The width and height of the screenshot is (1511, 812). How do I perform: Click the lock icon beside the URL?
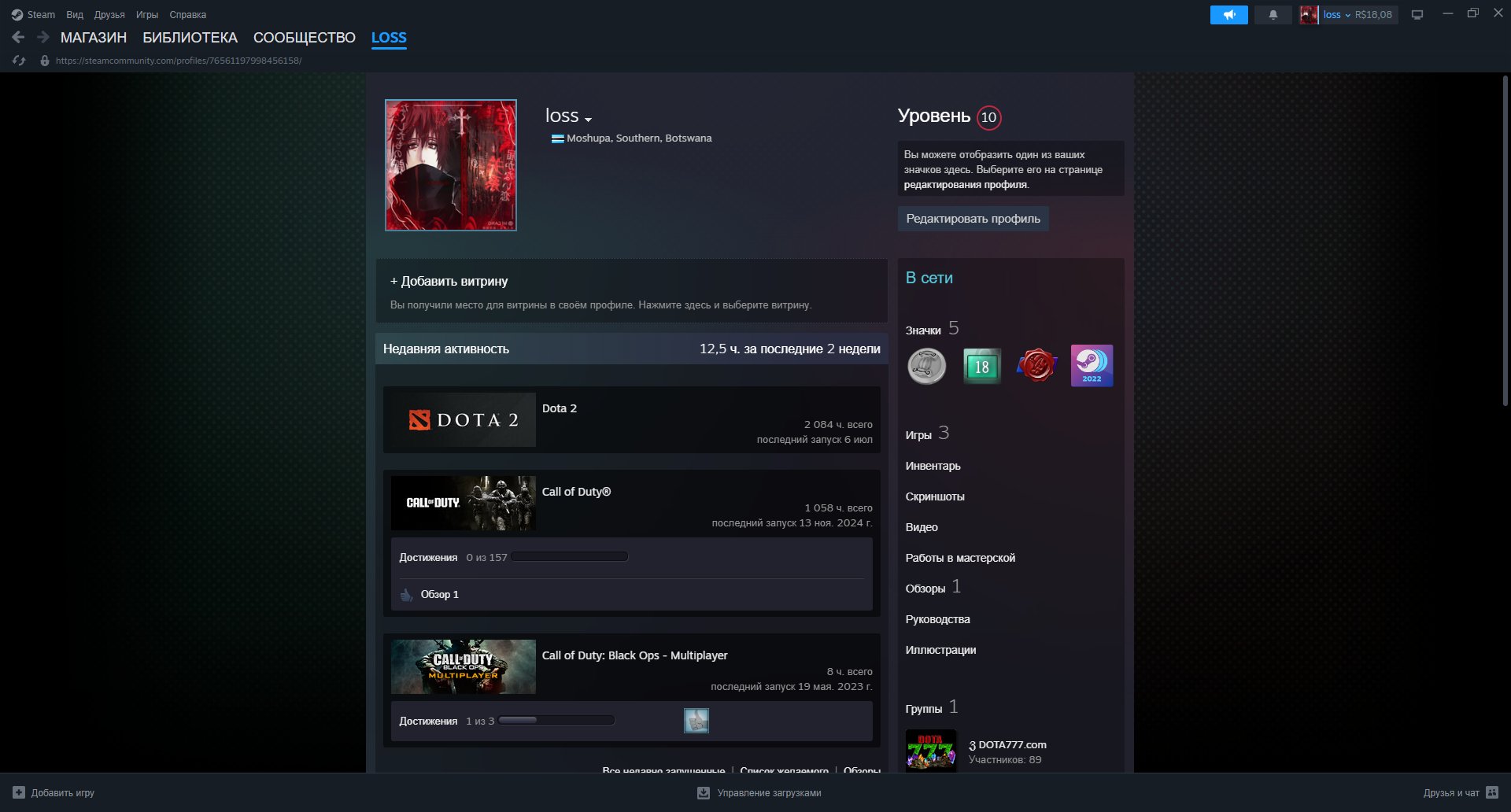coord(45,61)
